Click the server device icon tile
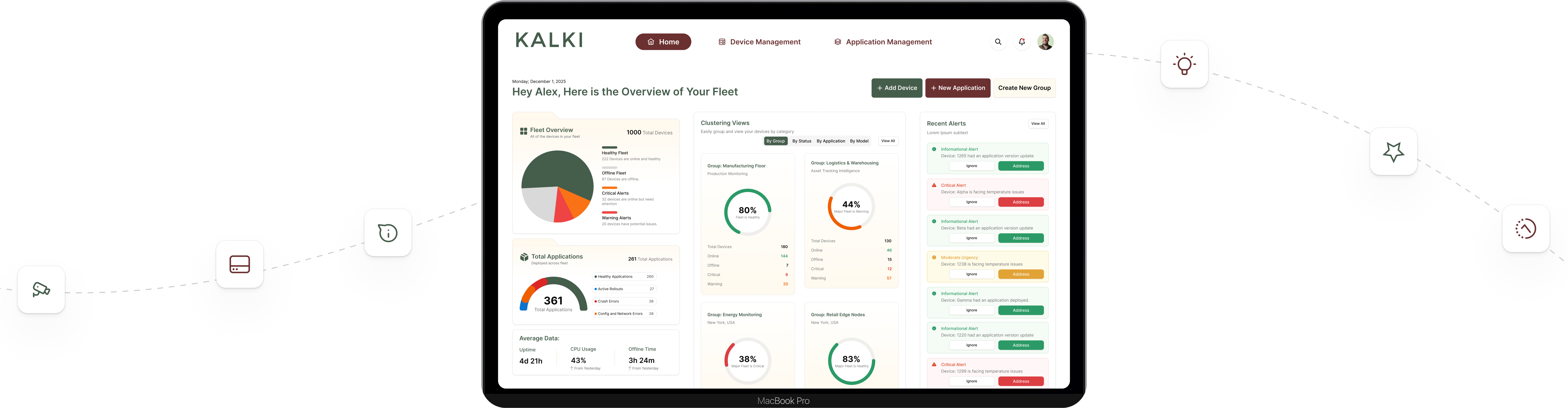 coord(239,264)
